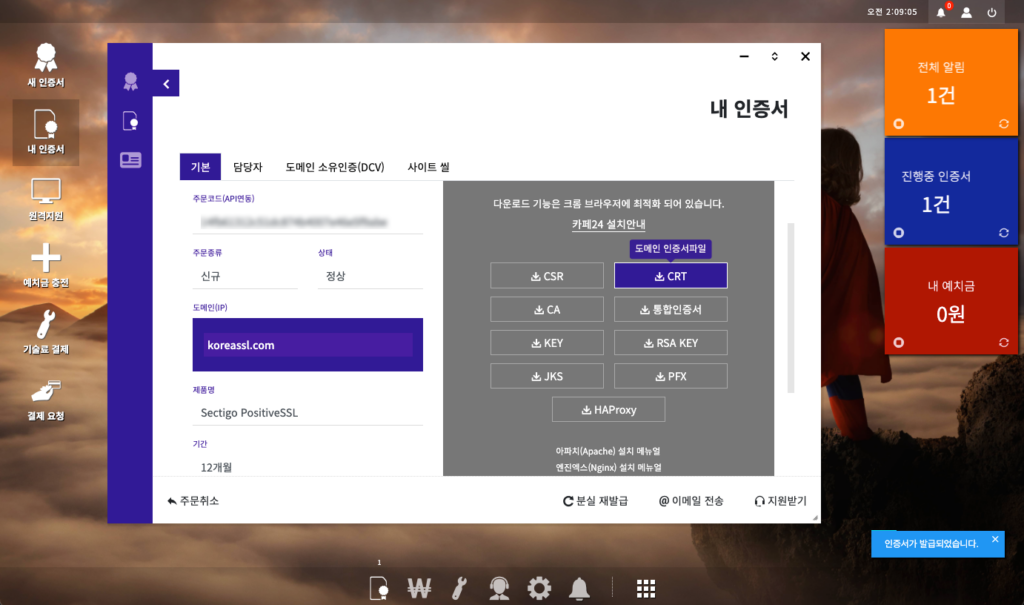Image resolution: width=1024 pixels, height=605 pixels.
Task: Open 기술료 결제 desktop shortcut
Action: (x=46, y=333)
